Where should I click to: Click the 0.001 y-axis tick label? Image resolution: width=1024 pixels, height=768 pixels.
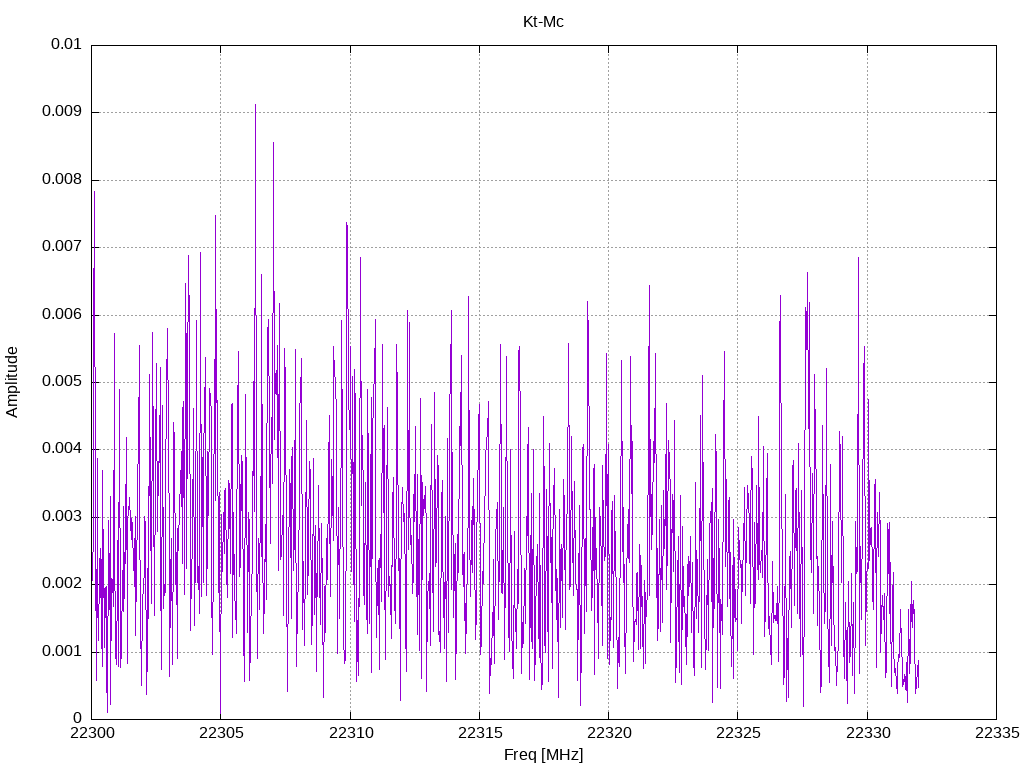point(62,651)
